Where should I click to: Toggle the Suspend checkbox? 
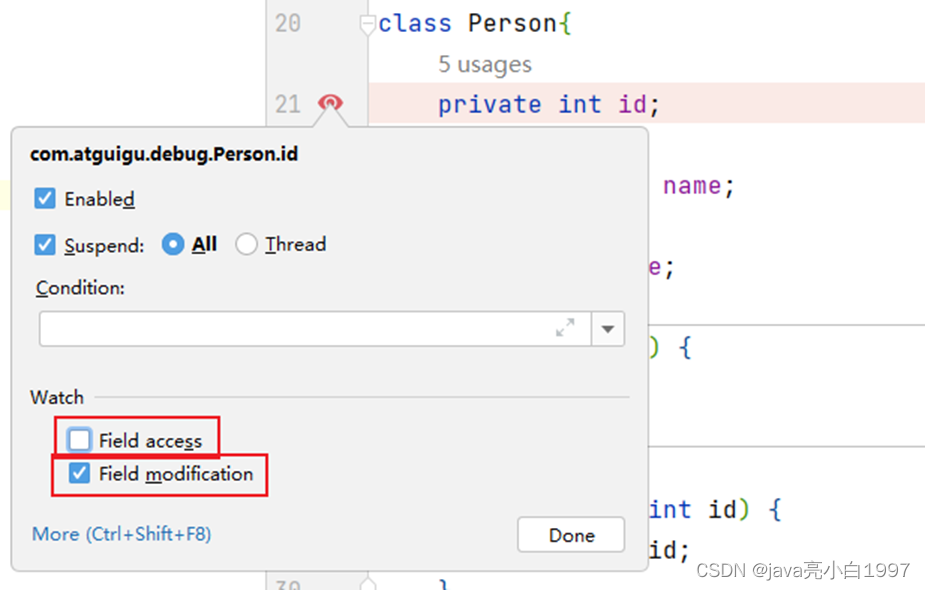[45, 244]
